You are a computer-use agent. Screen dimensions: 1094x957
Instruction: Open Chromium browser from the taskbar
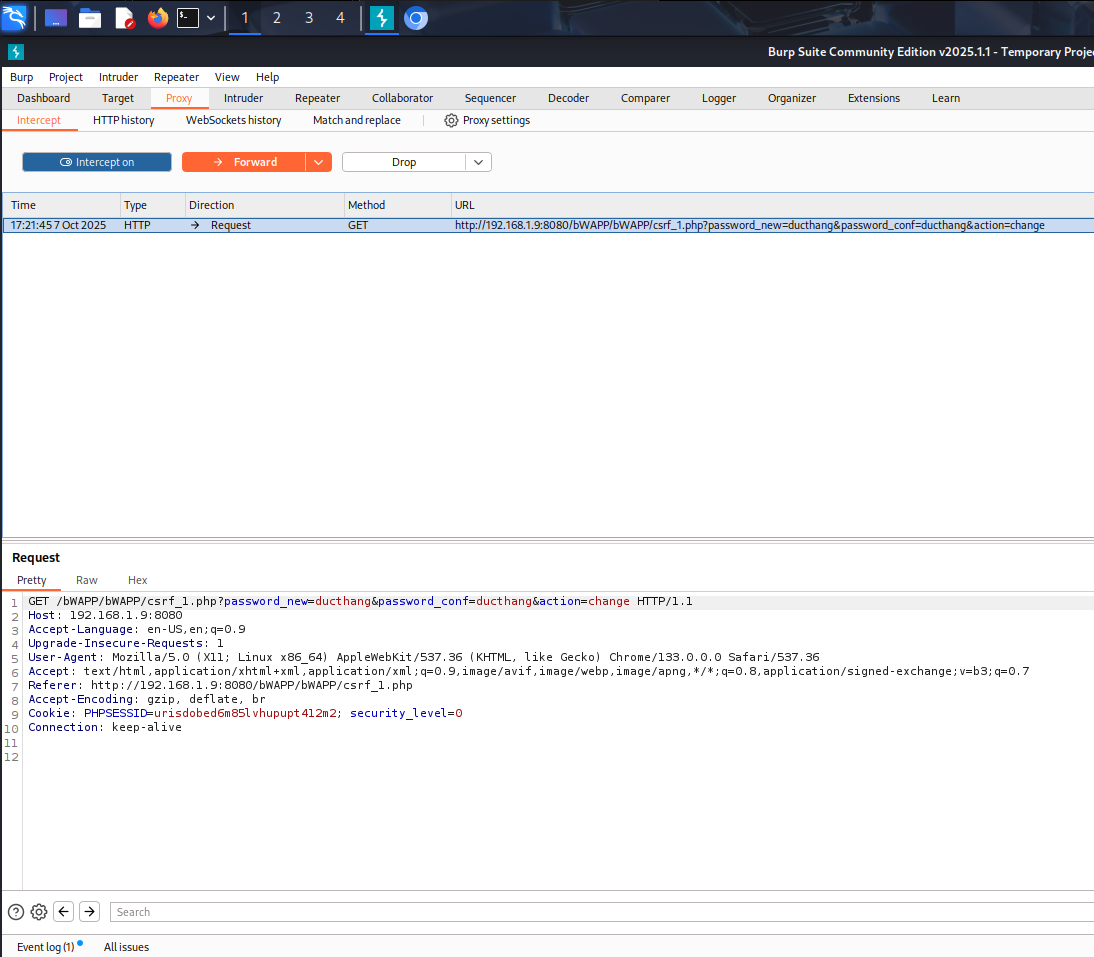[416, 18]
